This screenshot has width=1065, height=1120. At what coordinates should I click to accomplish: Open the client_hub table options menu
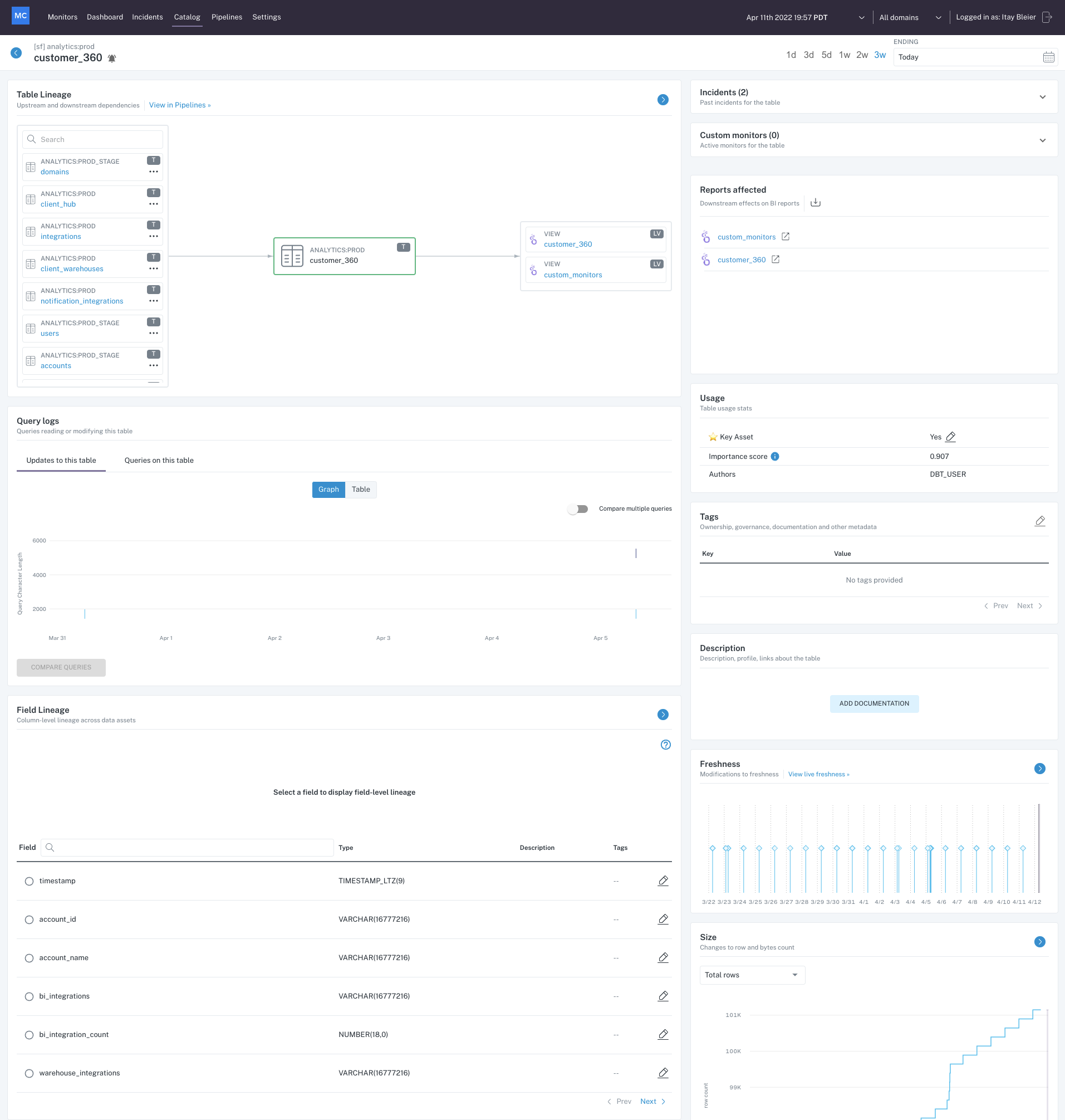pos(153,204)
